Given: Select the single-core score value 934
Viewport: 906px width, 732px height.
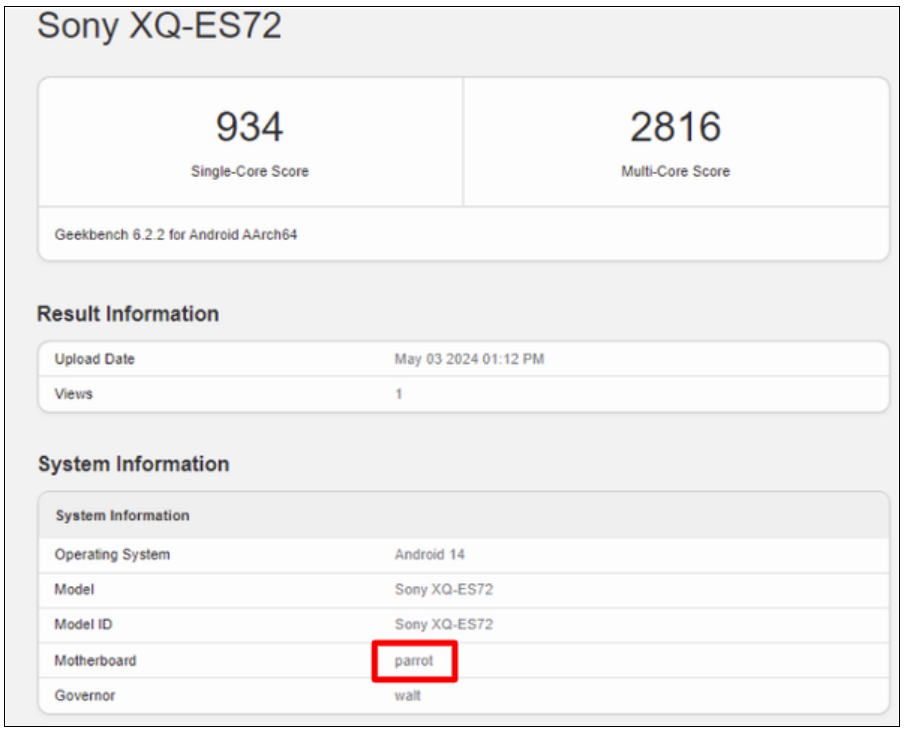Looking at the screenshot, I should [250, 127].
